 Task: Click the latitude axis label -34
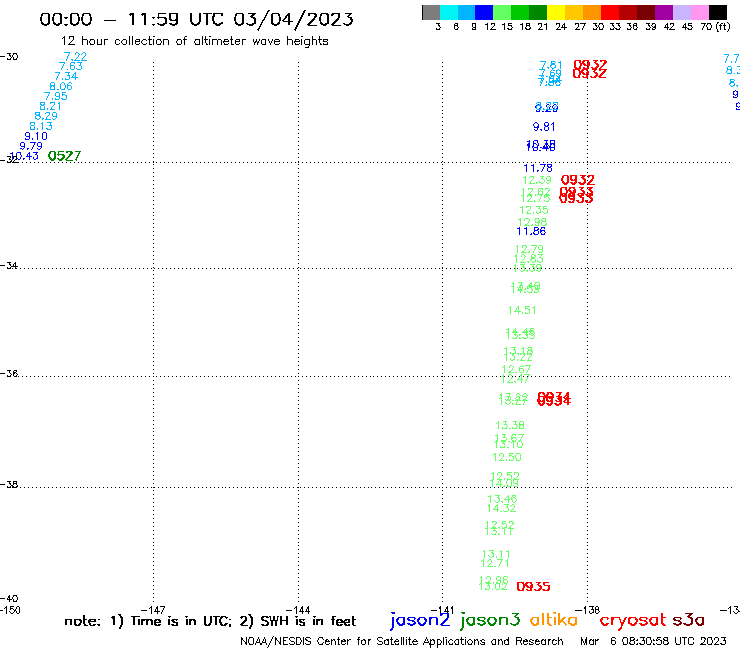pos(9,266)
